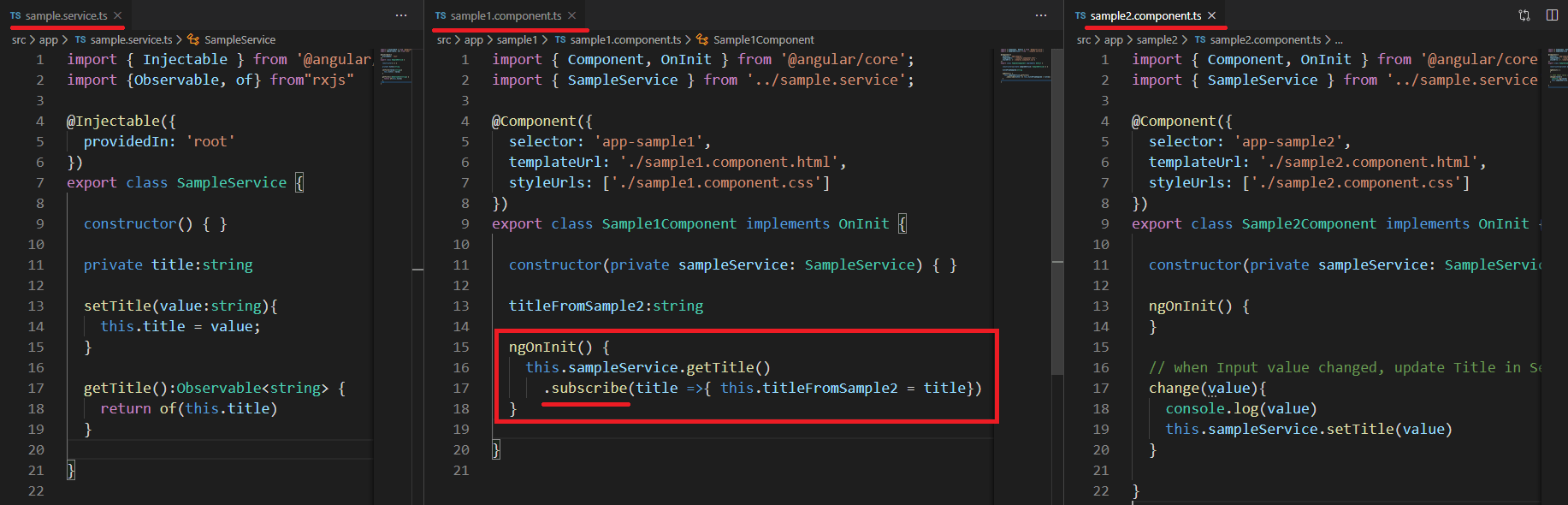Screen dimensions: 1568x505
Task: Switch to the sample.service.ts tab
Action: 65,15
